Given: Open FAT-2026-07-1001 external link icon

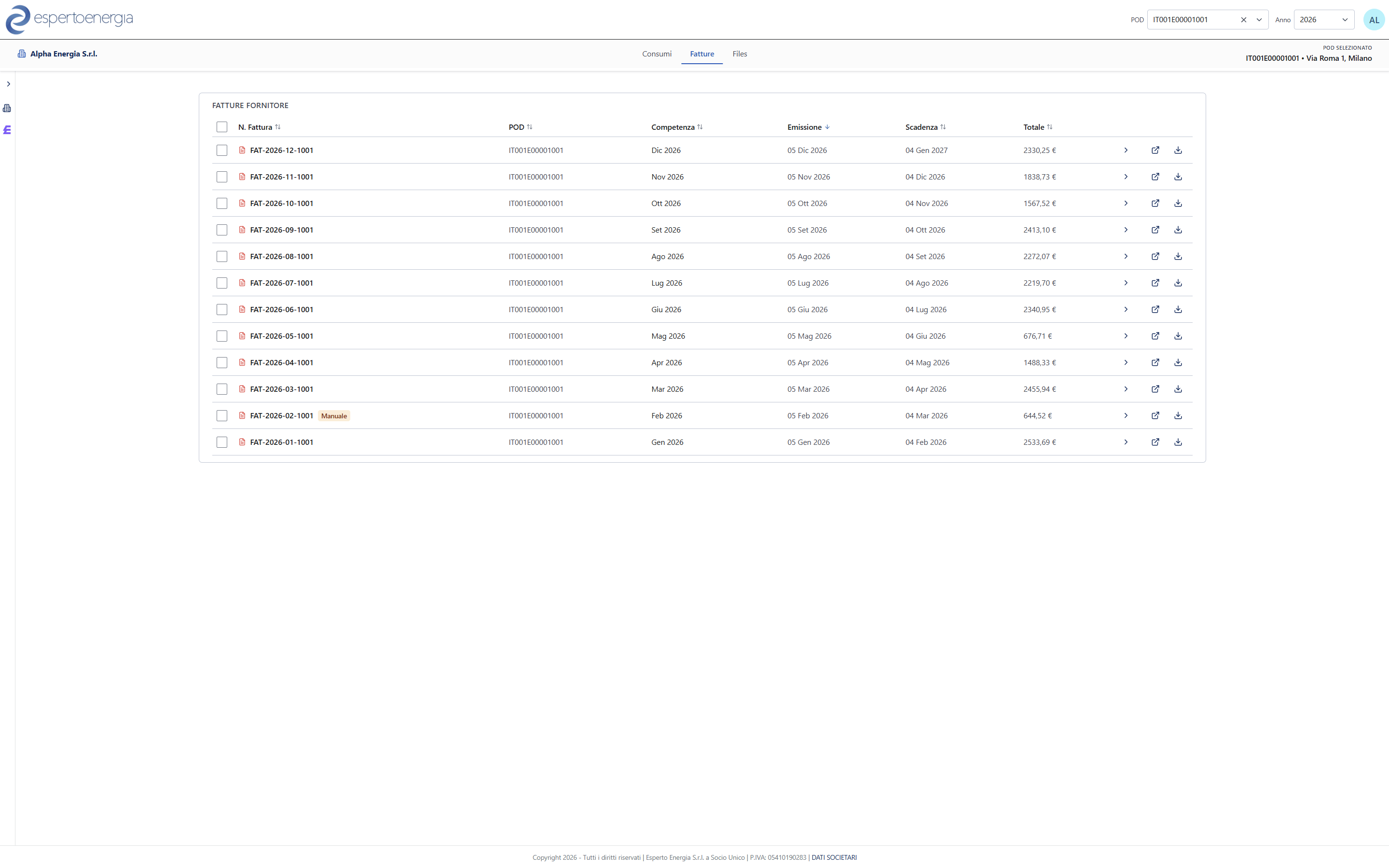Looking at the screenshot, I should (1155, 283).
